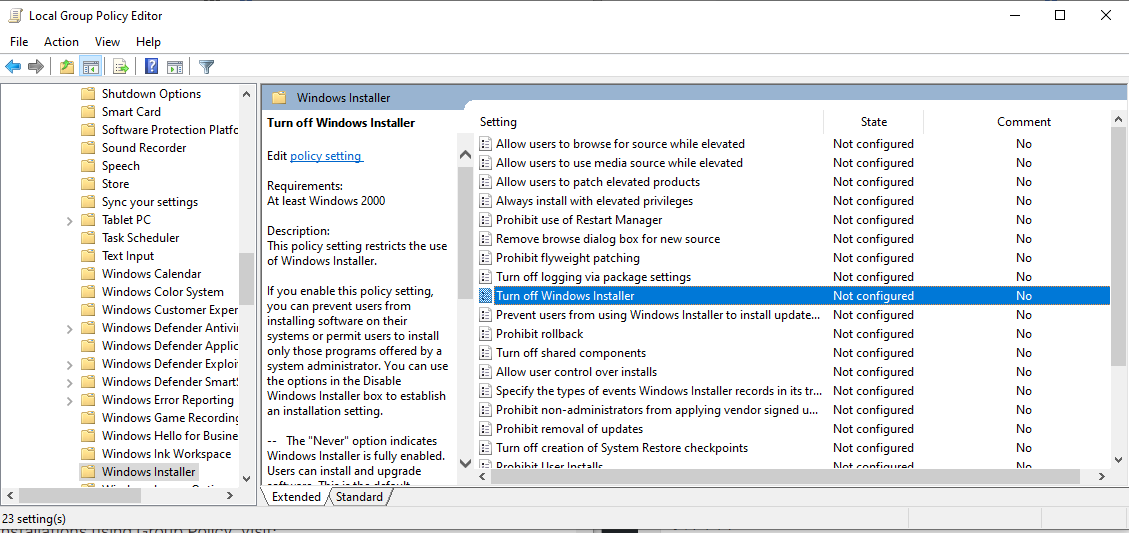This screenshot has width=1129, height=533.
Task: Click policy icon beside Allow user control over installs
Action: tap(486, 372)
